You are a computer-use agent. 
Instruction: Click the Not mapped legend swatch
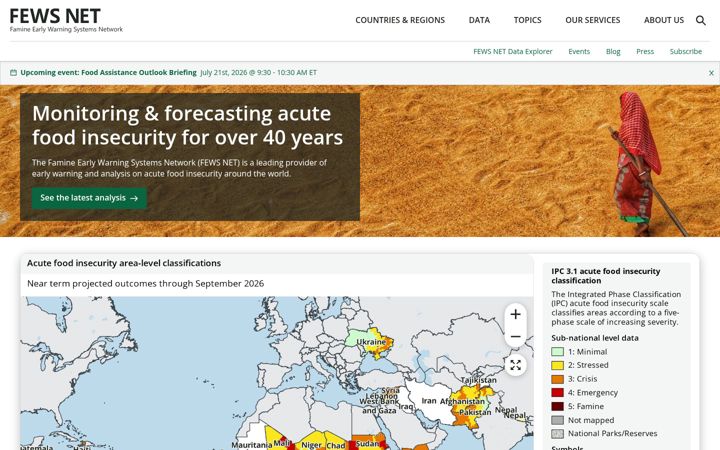point(557,420)
